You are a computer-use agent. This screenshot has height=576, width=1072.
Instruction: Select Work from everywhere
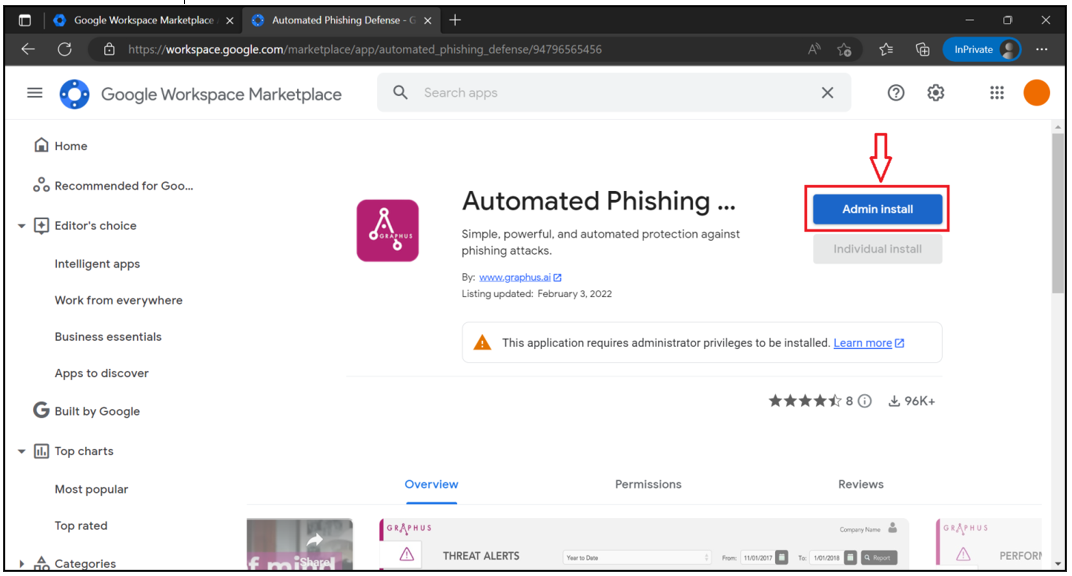(118, 300)
